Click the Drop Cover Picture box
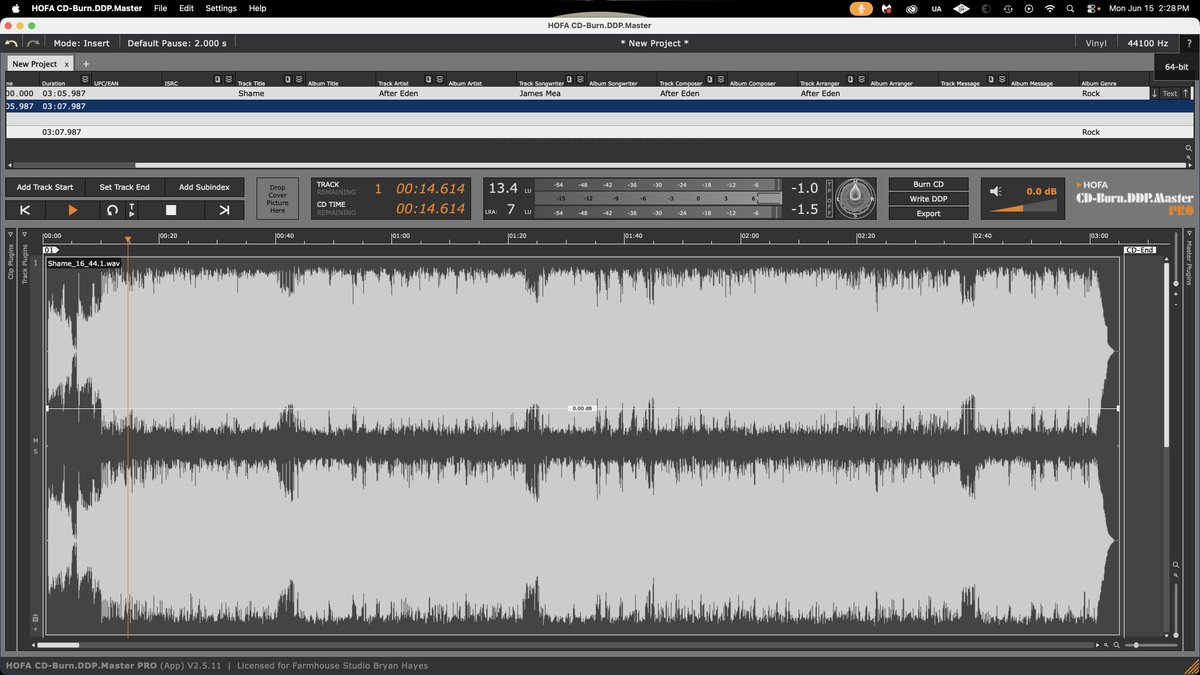1200x675 pixels. pos(278,198)
